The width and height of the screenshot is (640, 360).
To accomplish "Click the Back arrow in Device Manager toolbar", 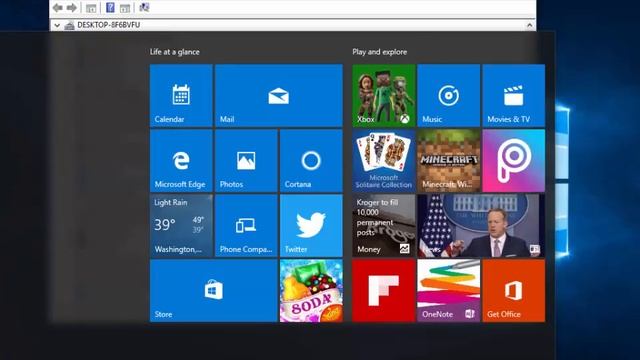I will 58,7.
